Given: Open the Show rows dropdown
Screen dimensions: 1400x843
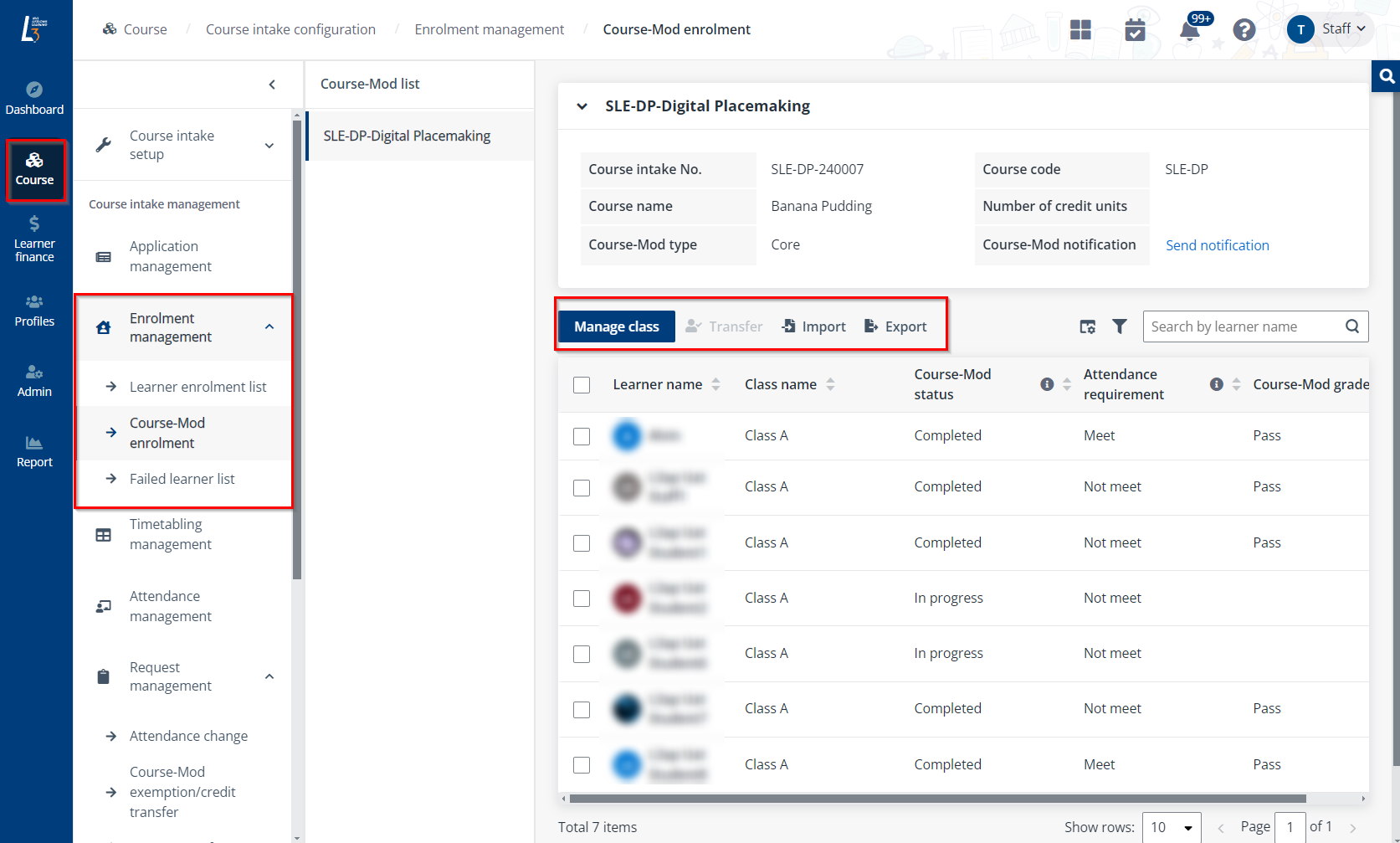Looking at the screenshot, I should [1171, 827].
